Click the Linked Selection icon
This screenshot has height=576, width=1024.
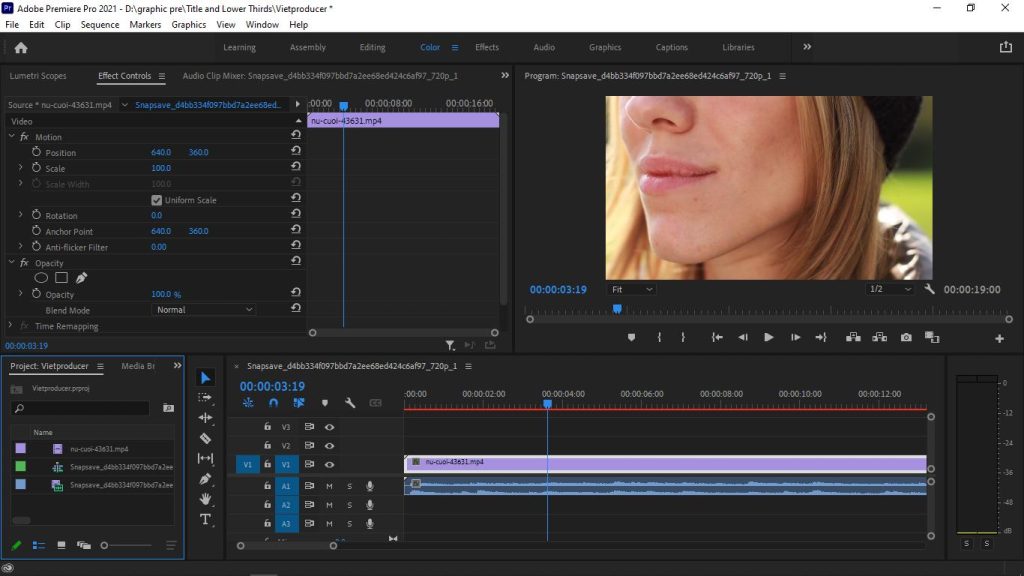(298, 403)
